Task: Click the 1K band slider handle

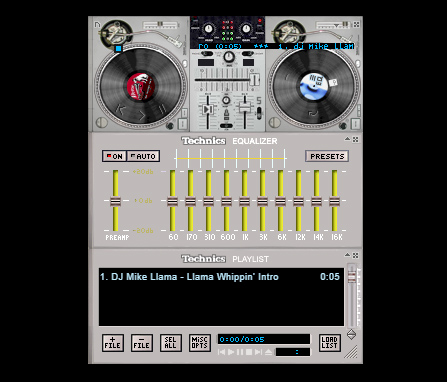Action: click(244, 201)
